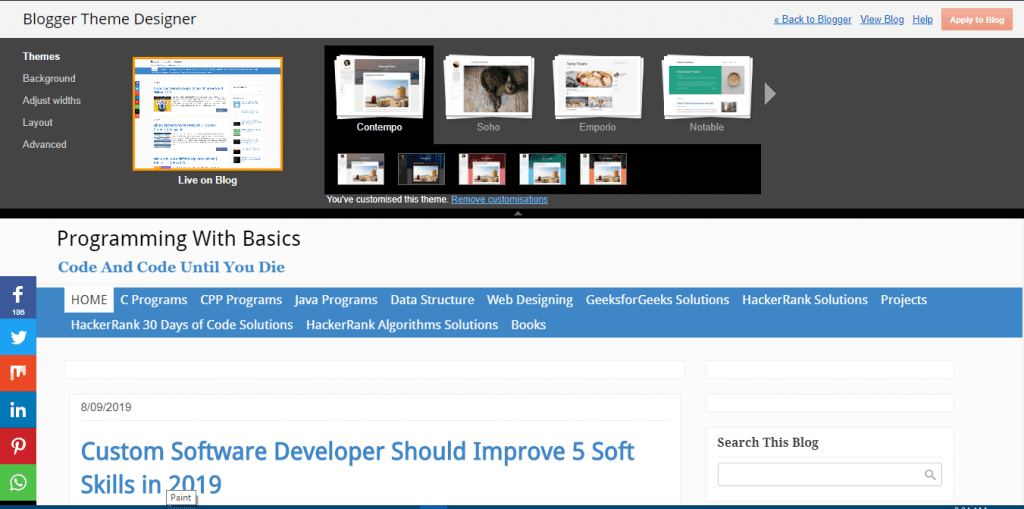
Task: Choose the Soho theme
Action: coord(488,94)
